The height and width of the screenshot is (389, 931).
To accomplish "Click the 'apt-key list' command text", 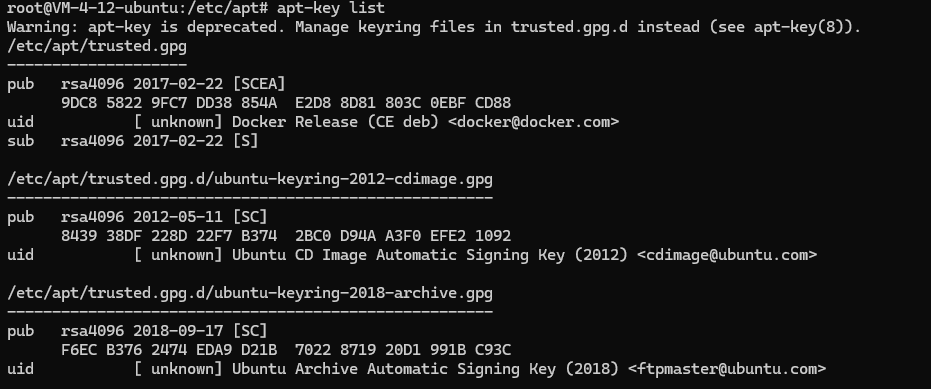I will coord(331,8).
